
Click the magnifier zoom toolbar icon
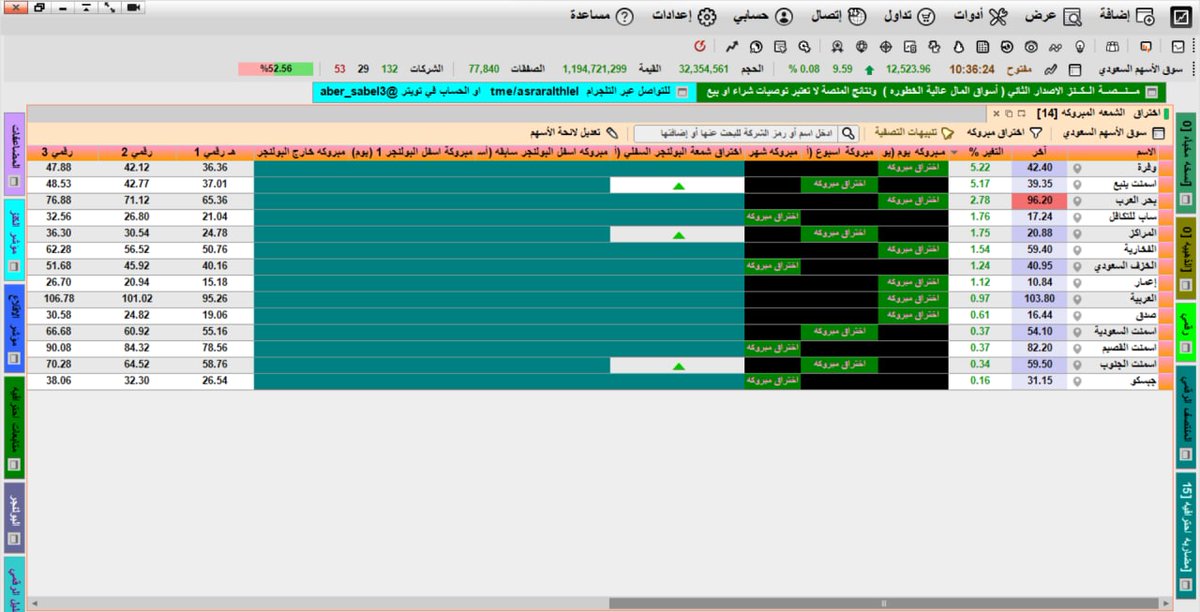pyautogui.click(x=804, y=46)
